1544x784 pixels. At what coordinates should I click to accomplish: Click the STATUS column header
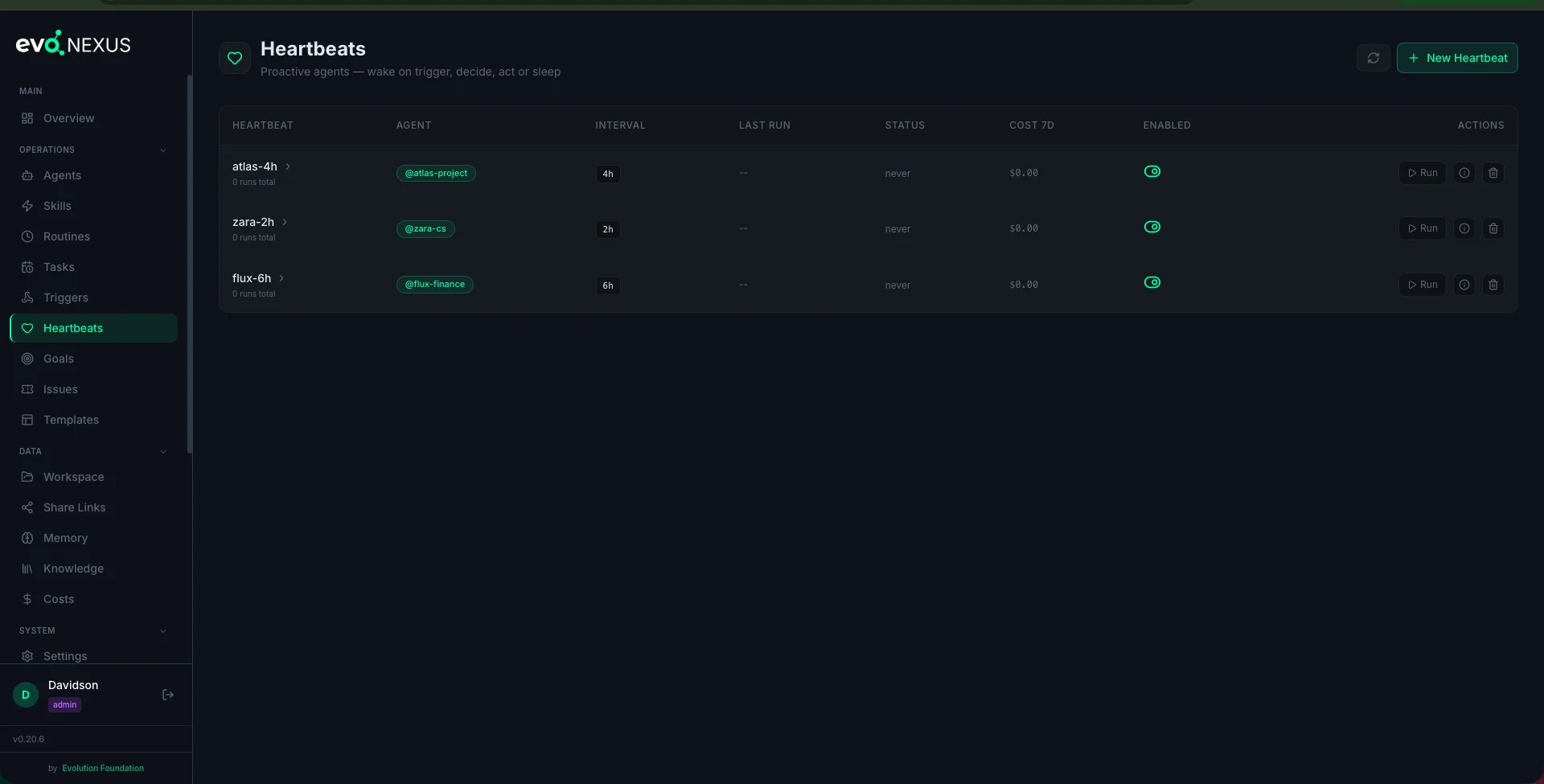905,125
